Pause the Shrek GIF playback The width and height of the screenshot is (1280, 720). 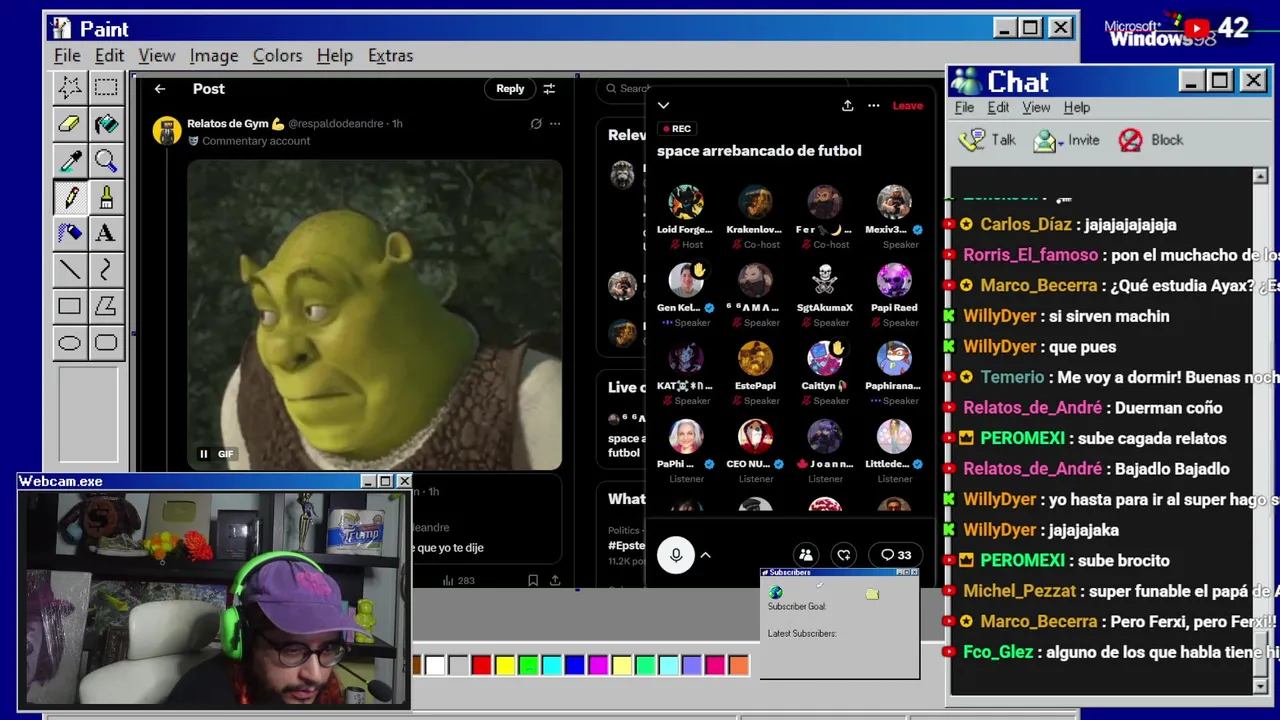(204, 454)
